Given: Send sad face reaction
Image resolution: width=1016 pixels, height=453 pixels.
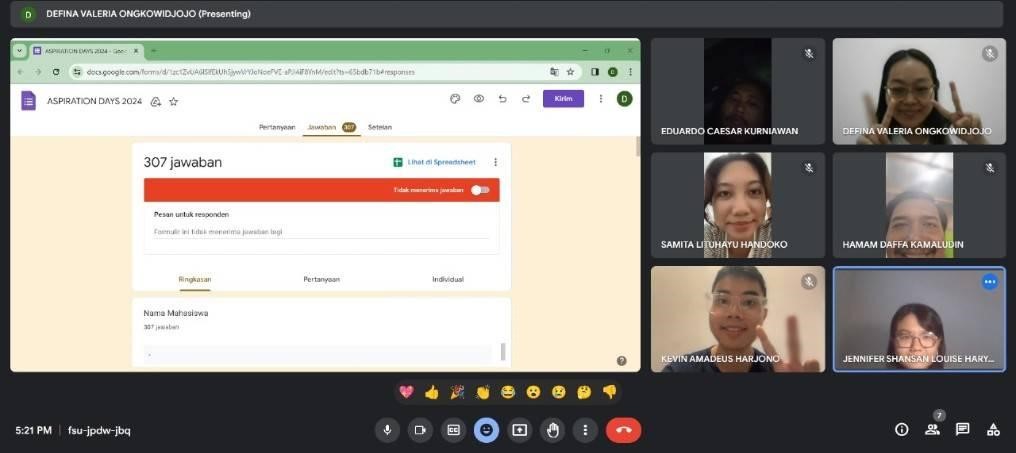Looking at the screenshot, I should tap(559, 391).
